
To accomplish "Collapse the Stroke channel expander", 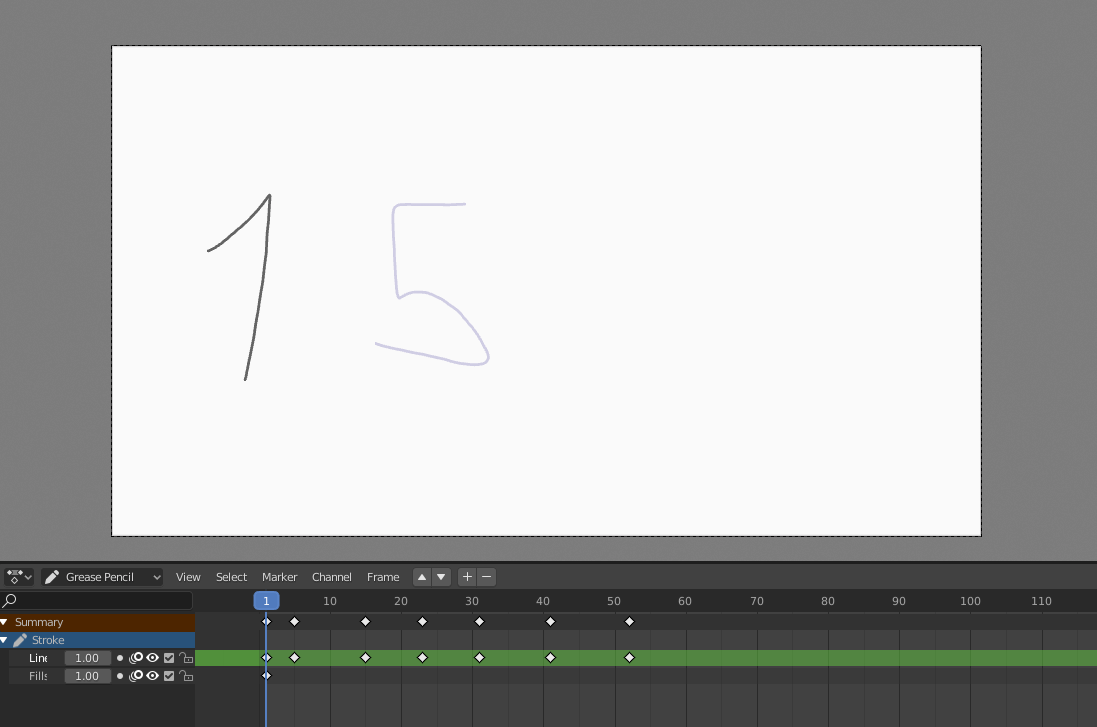I will pos(5,640).
